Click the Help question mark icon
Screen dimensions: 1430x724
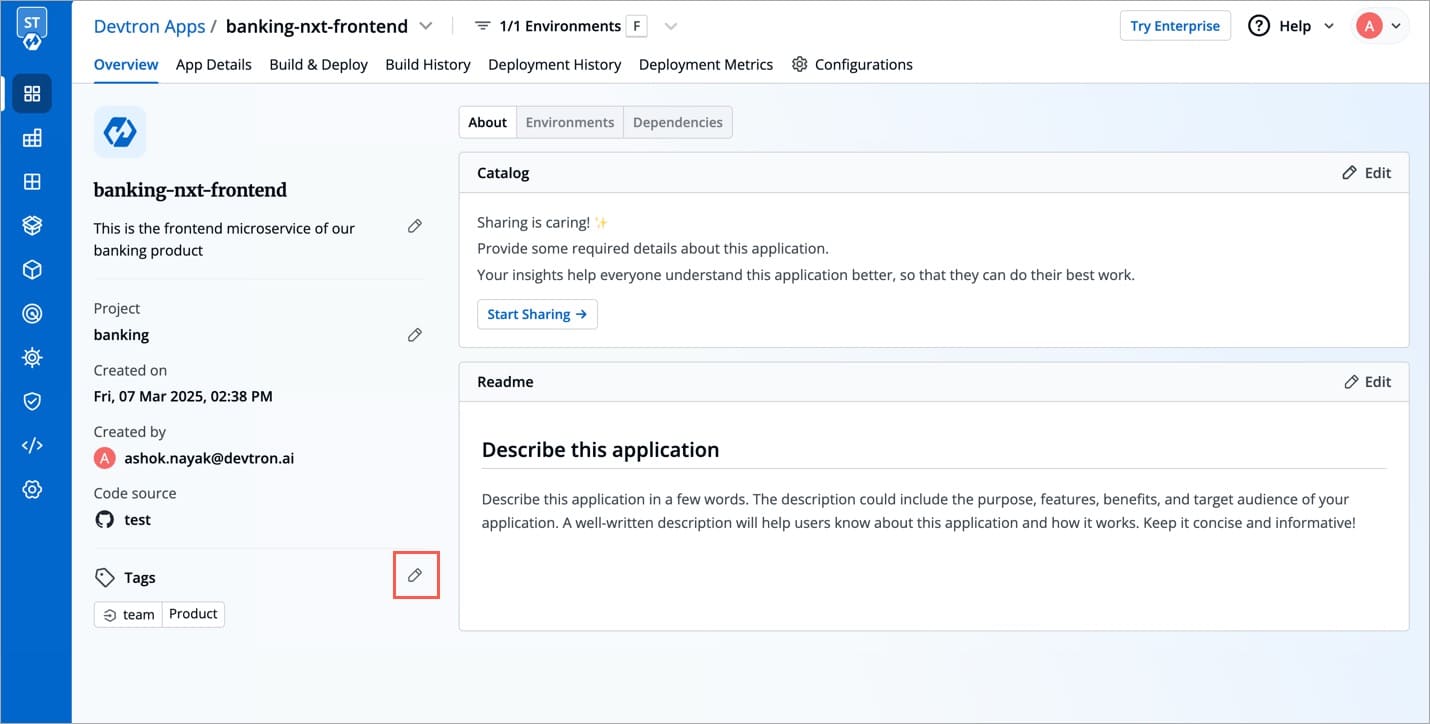[x=1259, y=26]
